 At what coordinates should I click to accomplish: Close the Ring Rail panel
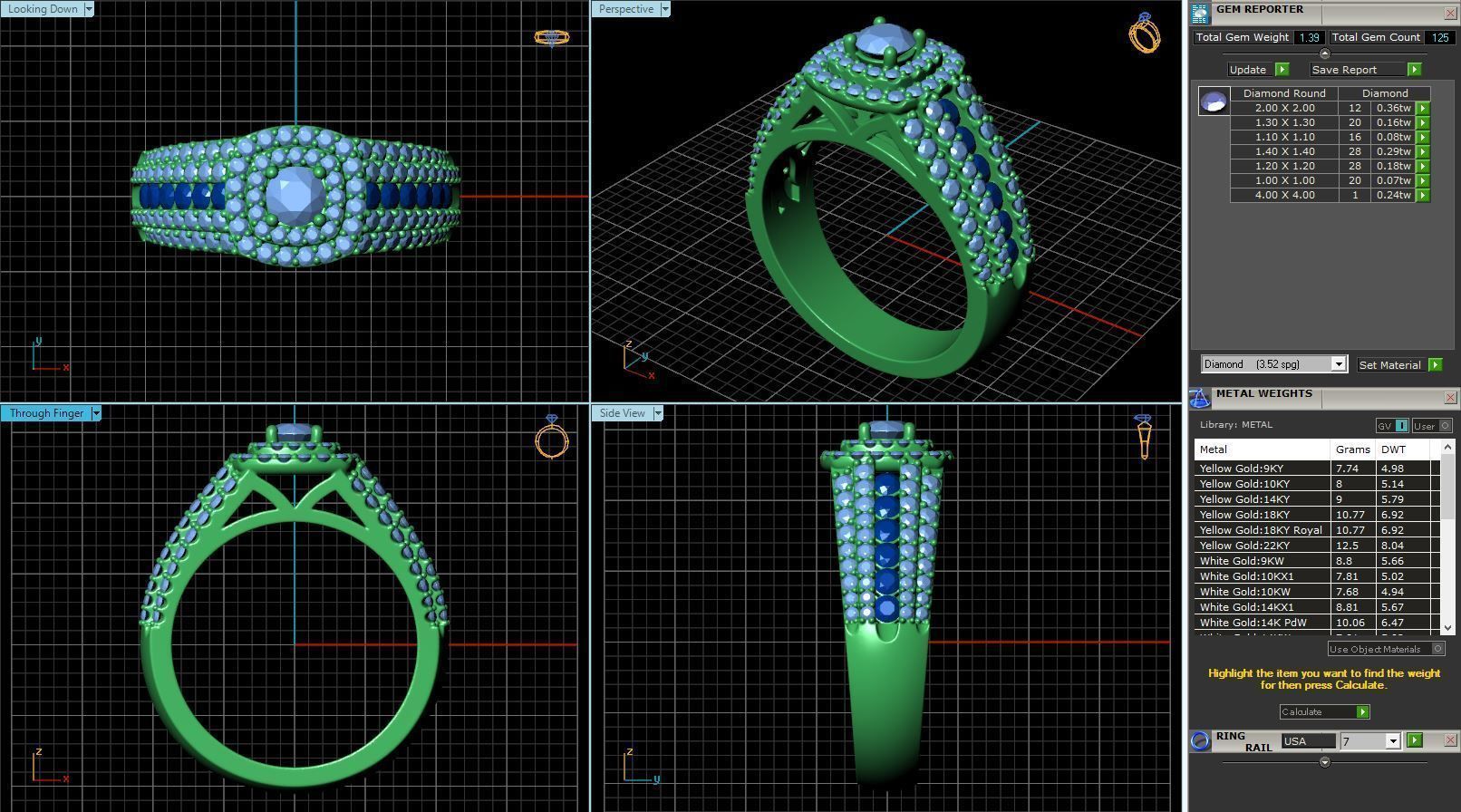tap(1449, 740)
